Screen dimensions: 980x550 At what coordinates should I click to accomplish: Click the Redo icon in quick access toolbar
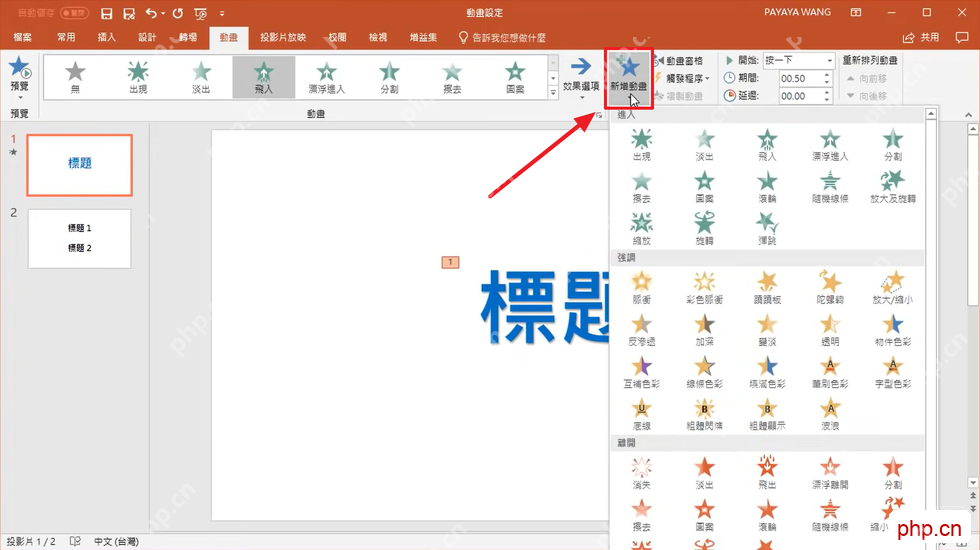(x=178, y=13)
